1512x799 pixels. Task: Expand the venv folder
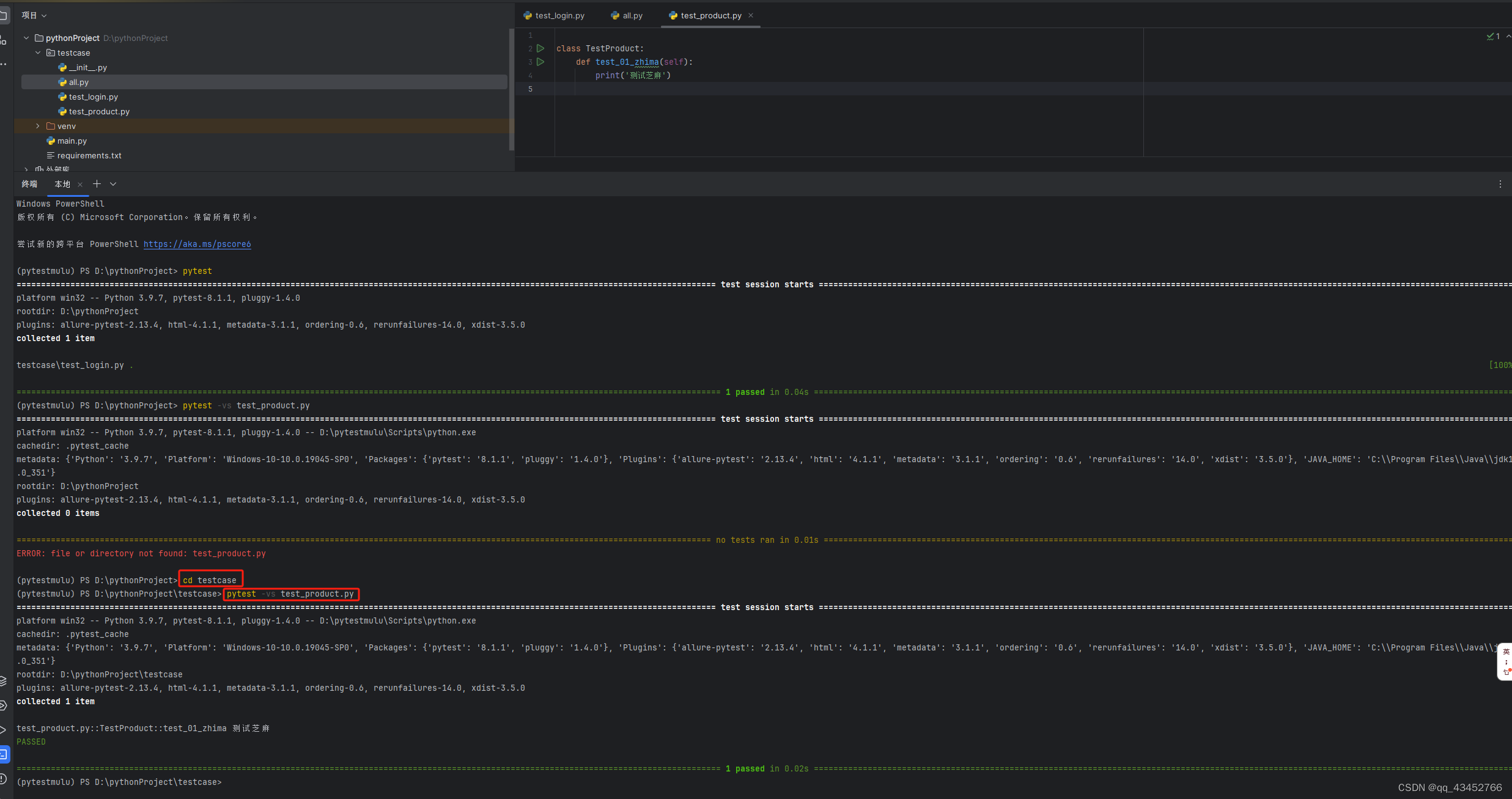tap(38, 127)
